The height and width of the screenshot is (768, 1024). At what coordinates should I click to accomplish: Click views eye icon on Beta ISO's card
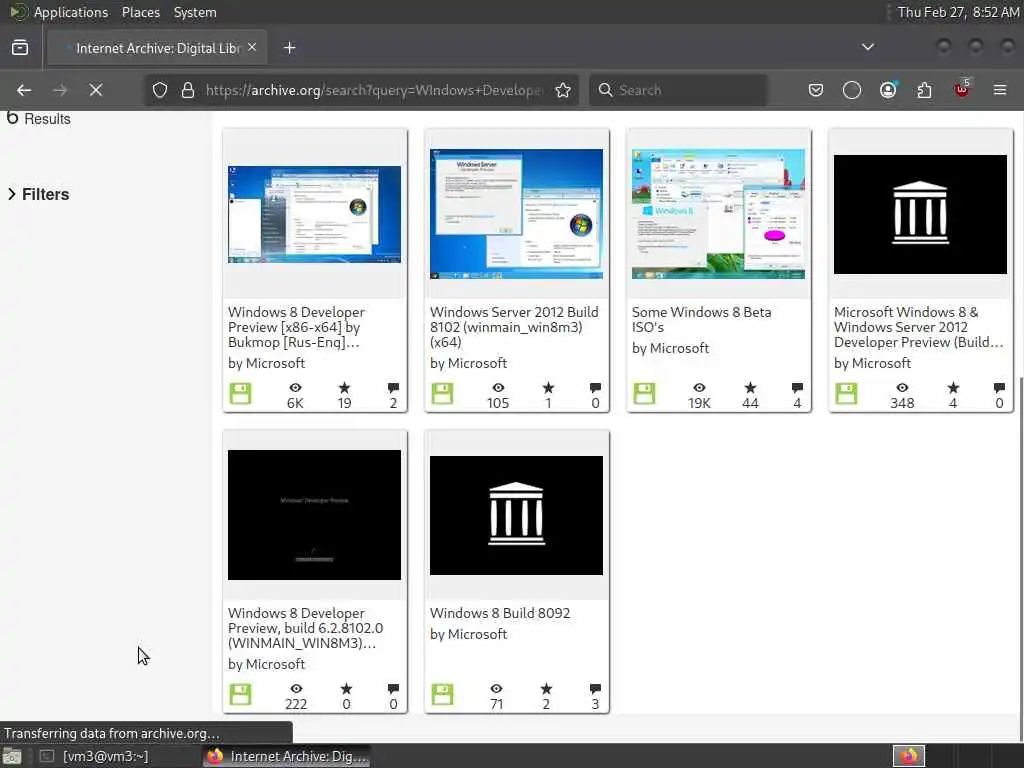[x=699, y=388]
